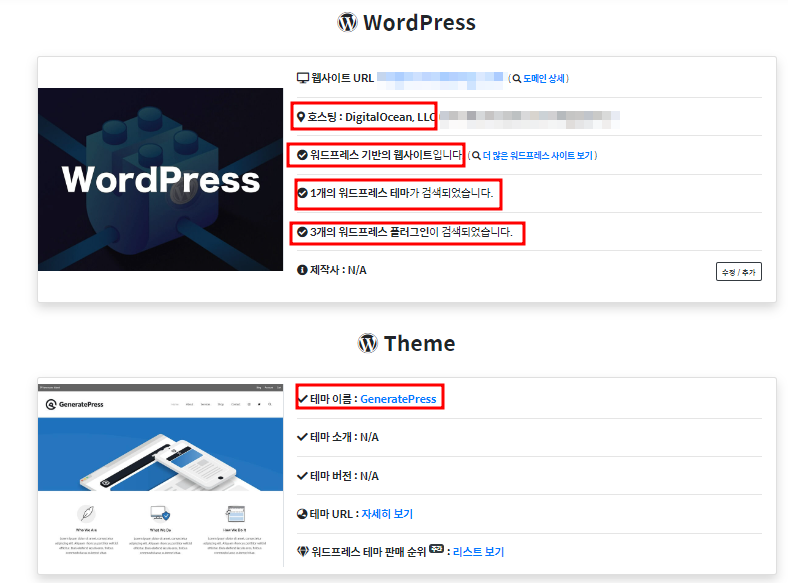Open the 리스트 보기 link
This screenshot has height=583, width=788.
478,552
